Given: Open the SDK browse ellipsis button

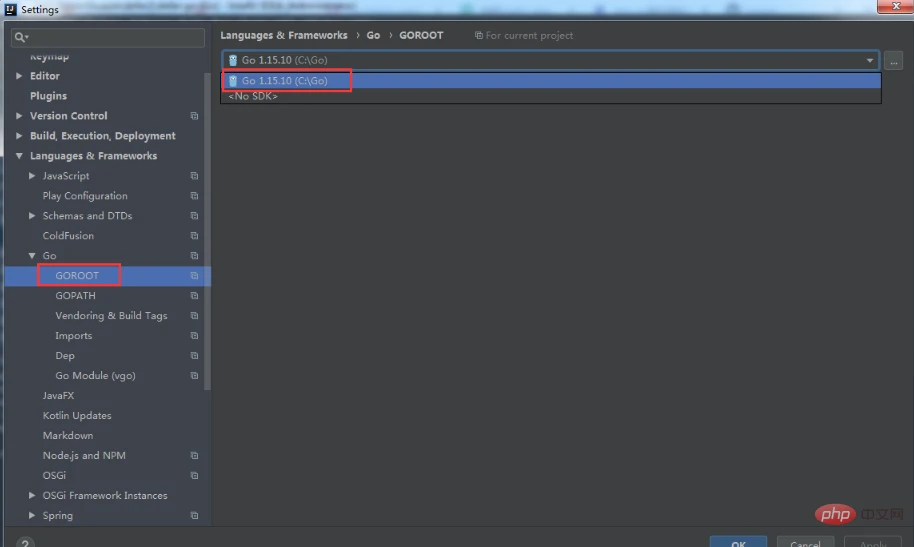Looking at the screenshot, I should point(894,61).
